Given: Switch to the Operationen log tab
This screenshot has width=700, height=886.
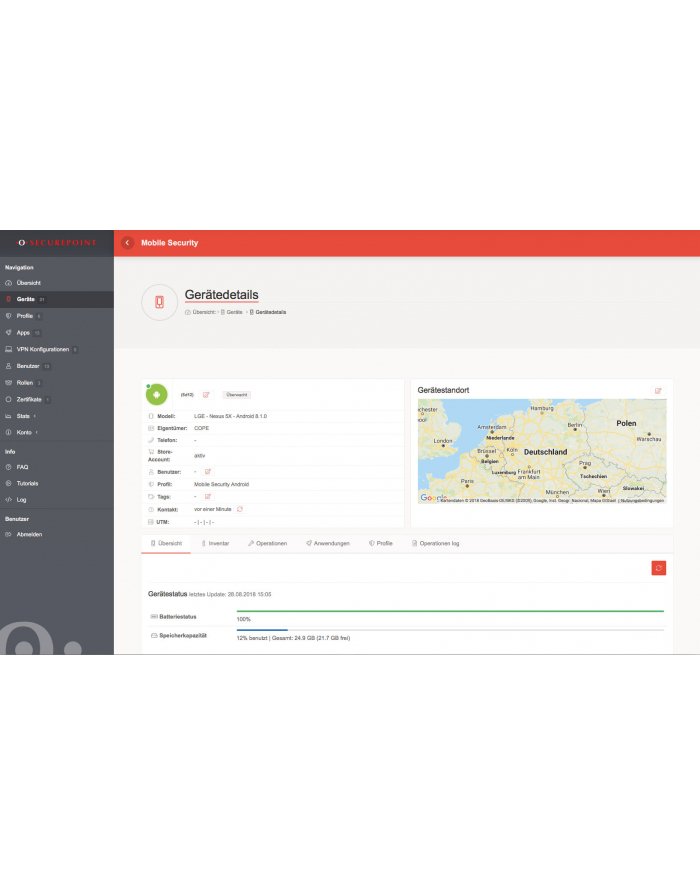Looking at the screenshot, I should pos(436,543).
